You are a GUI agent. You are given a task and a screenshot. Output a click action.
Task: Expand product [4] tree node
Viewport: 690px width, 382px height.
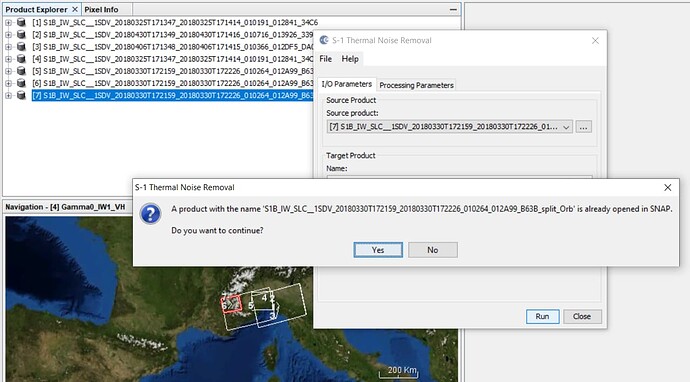(x=8, y=59)
